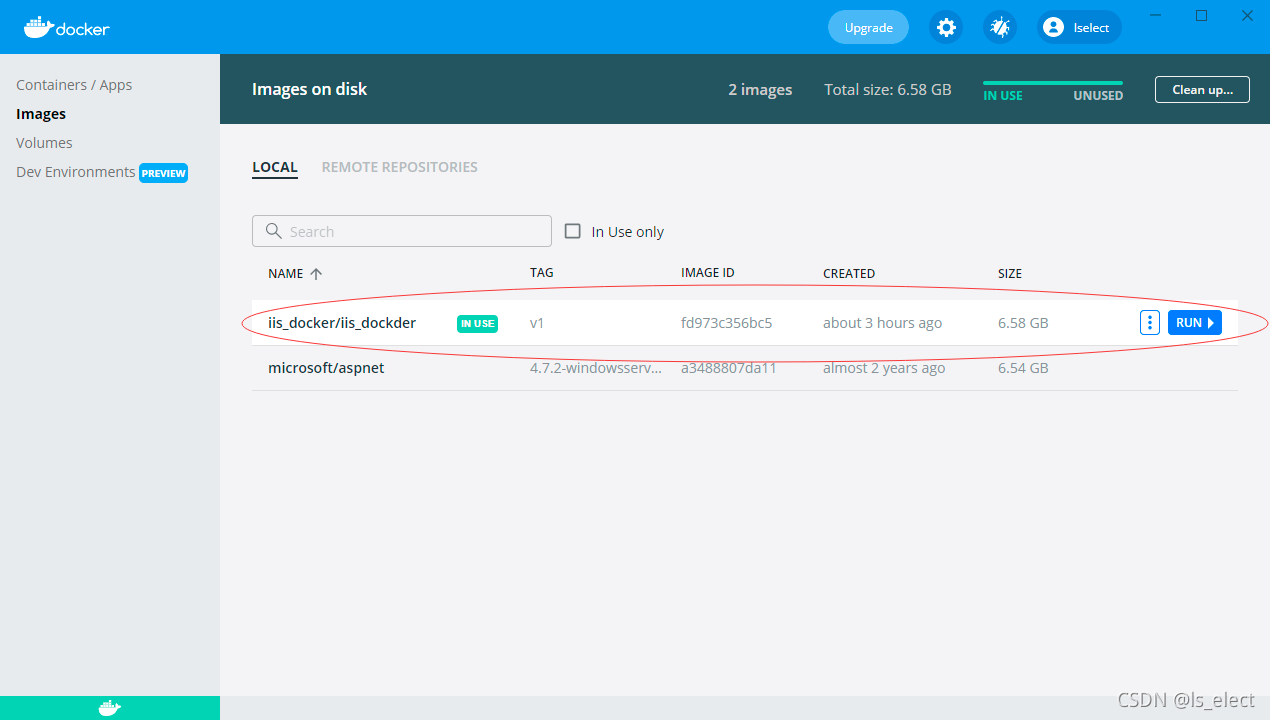Click the SIZE column header
Viewport: 1270px width, 720px height.
pyautogui.click(x=1010, y=273)
